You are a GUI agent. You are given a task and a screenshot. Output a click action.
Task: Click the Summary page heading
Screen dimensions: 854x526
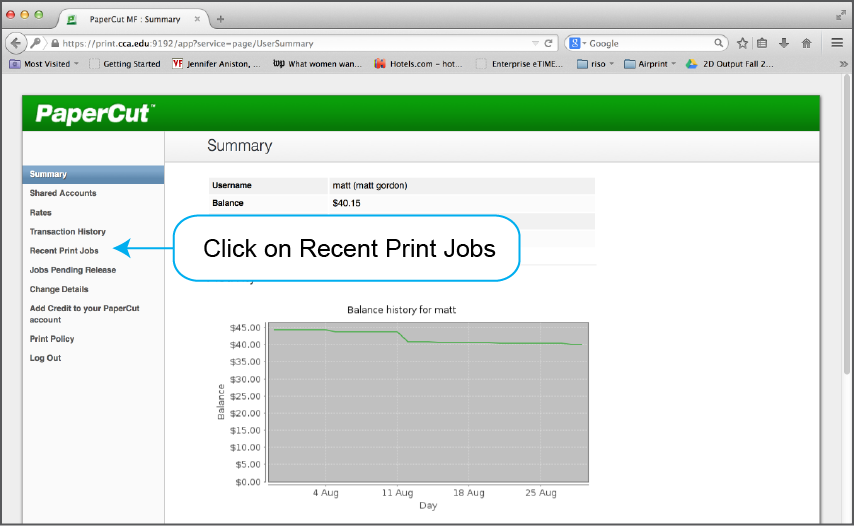[239, 145]
